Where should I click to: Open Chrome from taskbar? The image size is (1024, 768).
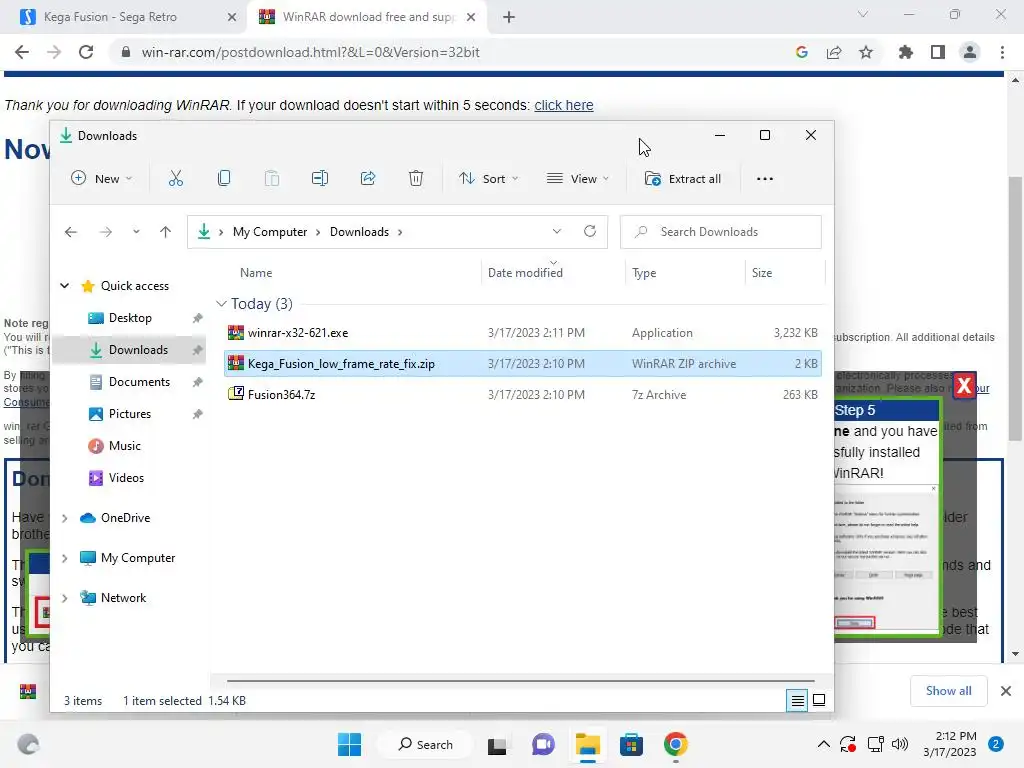tap(676, 744)
